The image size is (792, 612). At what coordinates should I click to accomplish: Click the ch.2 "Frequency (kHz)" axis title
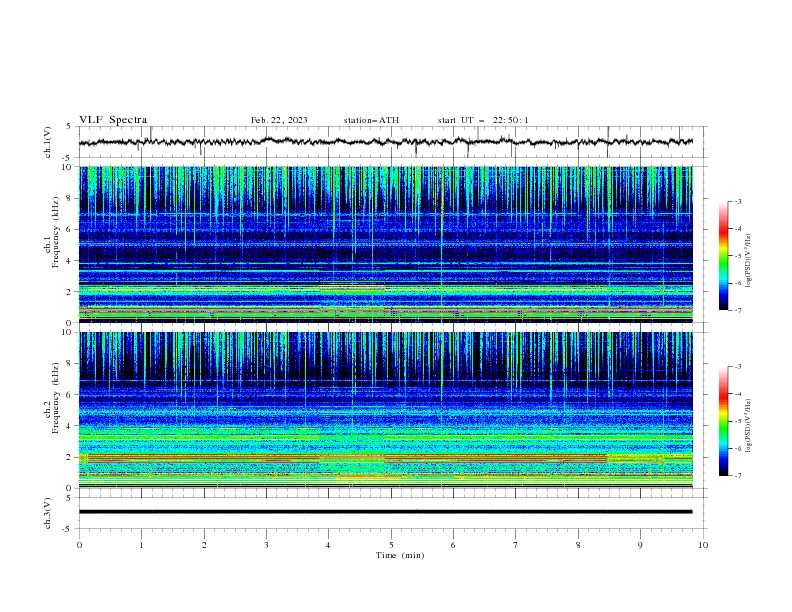(56, 398)
